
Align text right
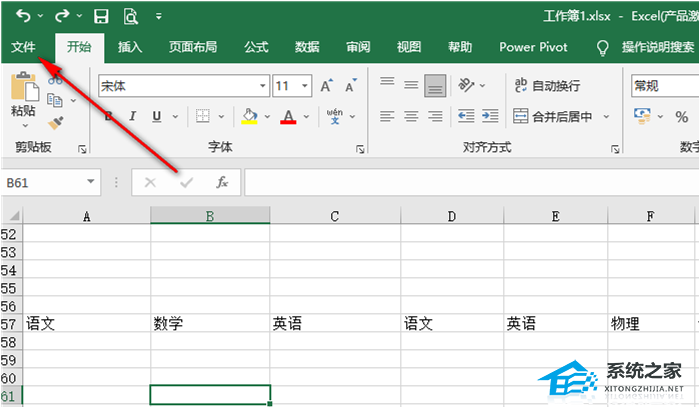pos(435,116)
